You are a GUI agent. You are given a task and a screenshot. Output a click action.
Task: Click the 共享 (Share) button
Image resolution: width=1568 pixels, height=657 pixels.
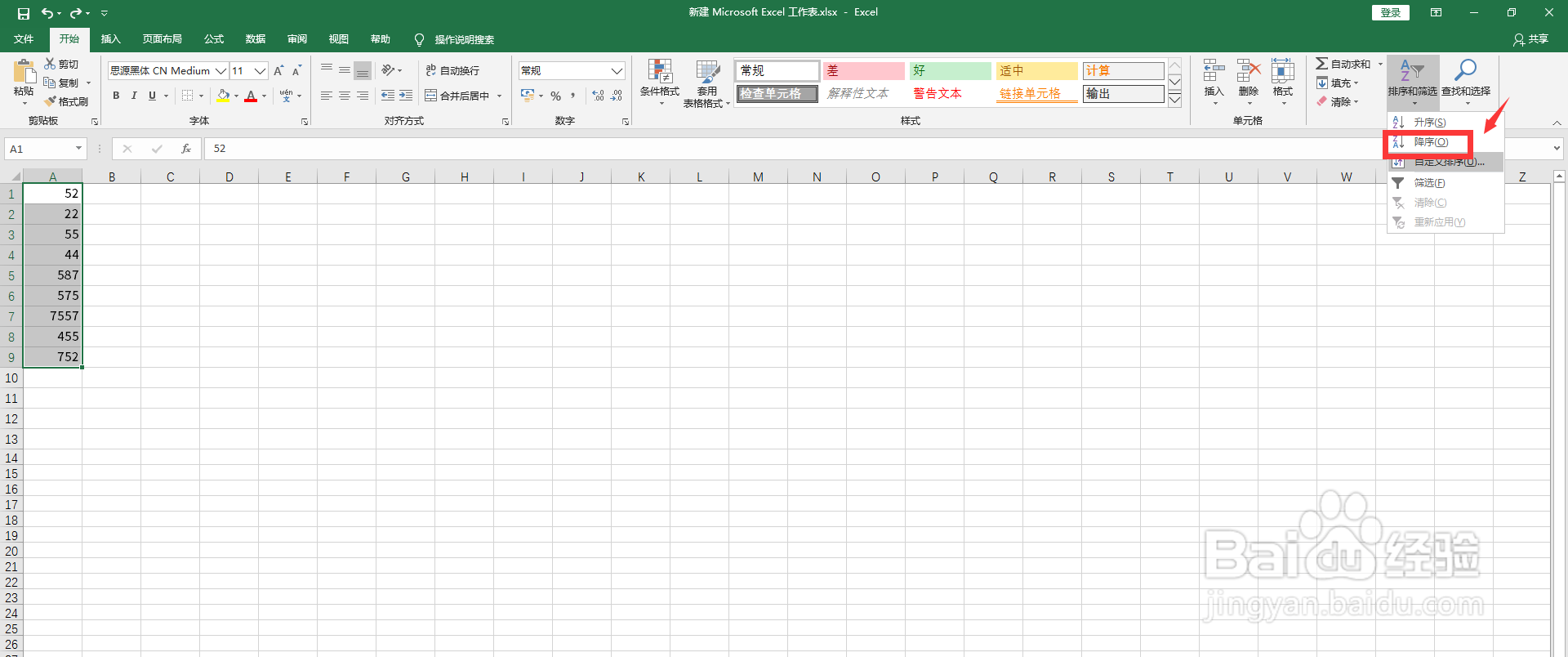(x=1531, y=39)
